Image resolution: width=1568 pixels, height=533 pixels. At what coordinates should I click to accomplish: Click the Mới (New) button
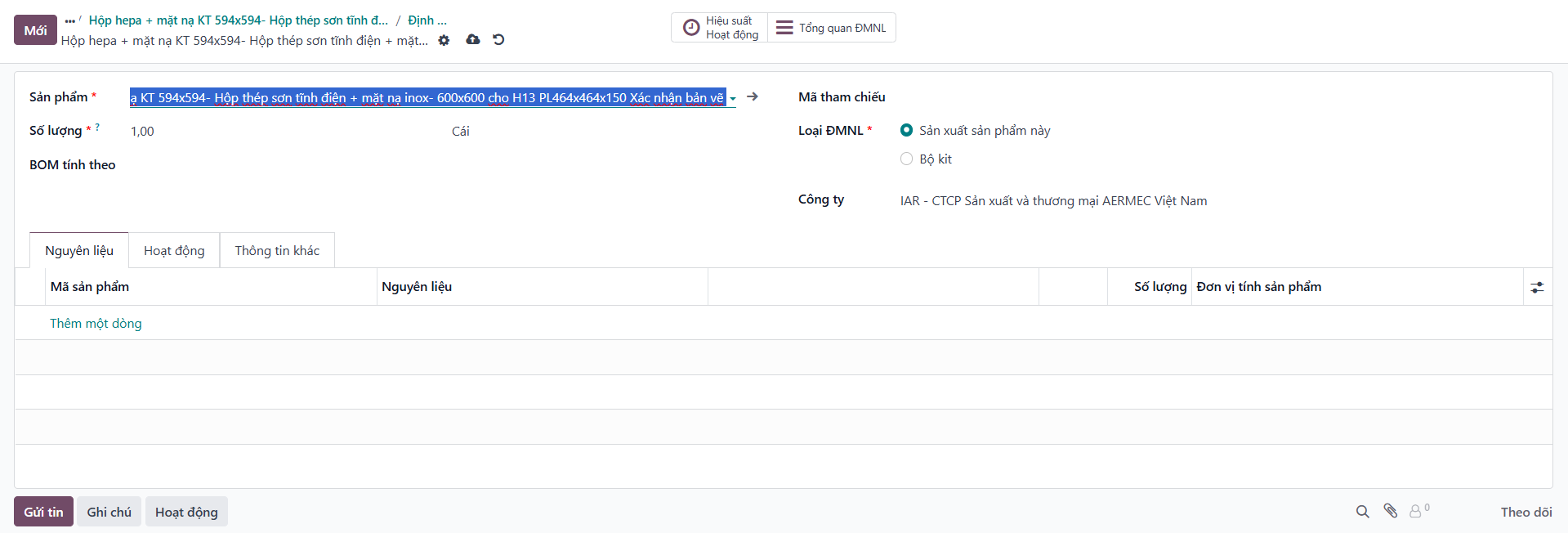[x=35, y=30]
